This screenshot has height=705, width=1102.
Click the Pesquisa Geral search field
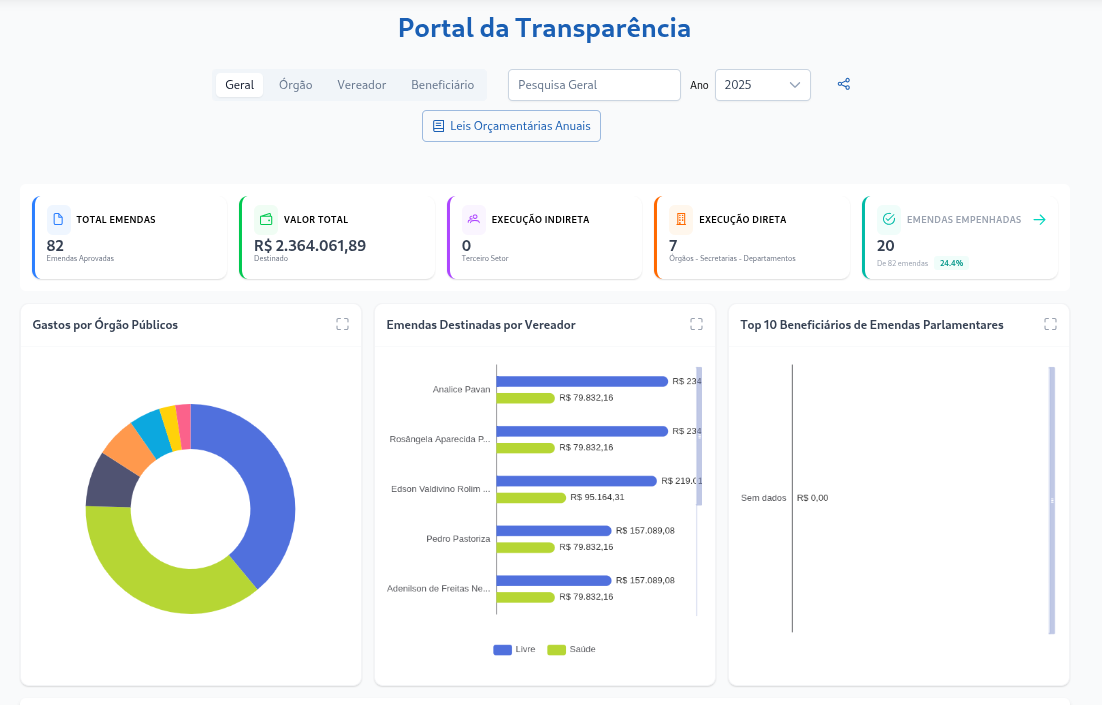tap(594, 85)
